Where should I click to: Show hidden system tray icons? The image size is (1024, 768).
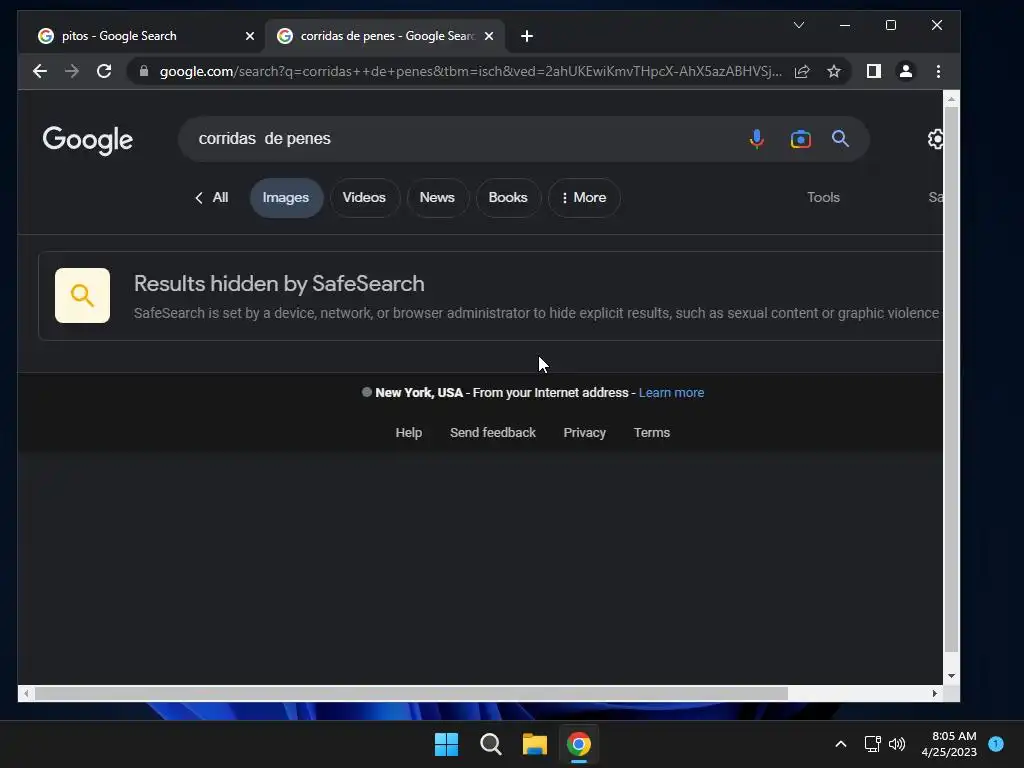click(x=840, y=744)
